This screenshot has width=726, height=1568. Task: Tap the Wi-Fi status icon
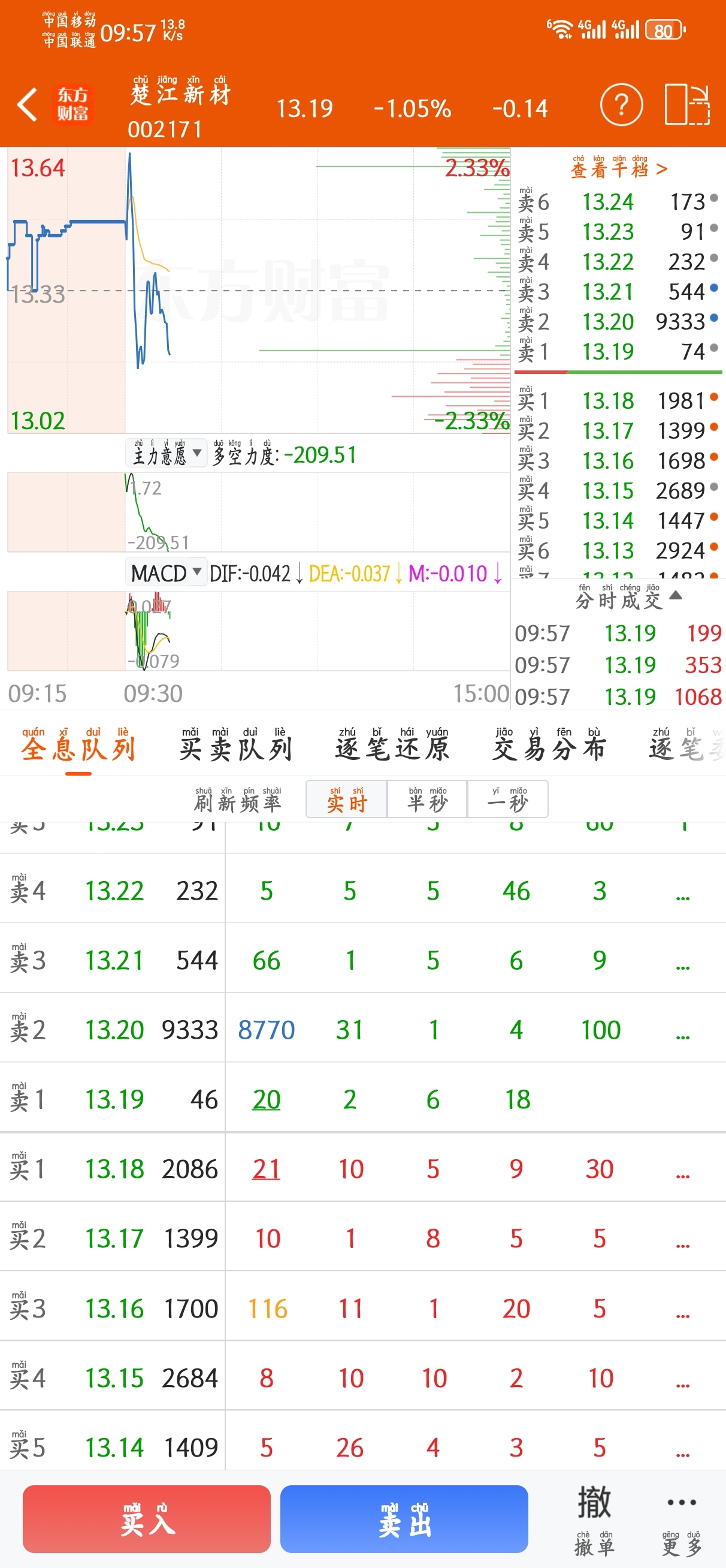[x=560, y=29]
